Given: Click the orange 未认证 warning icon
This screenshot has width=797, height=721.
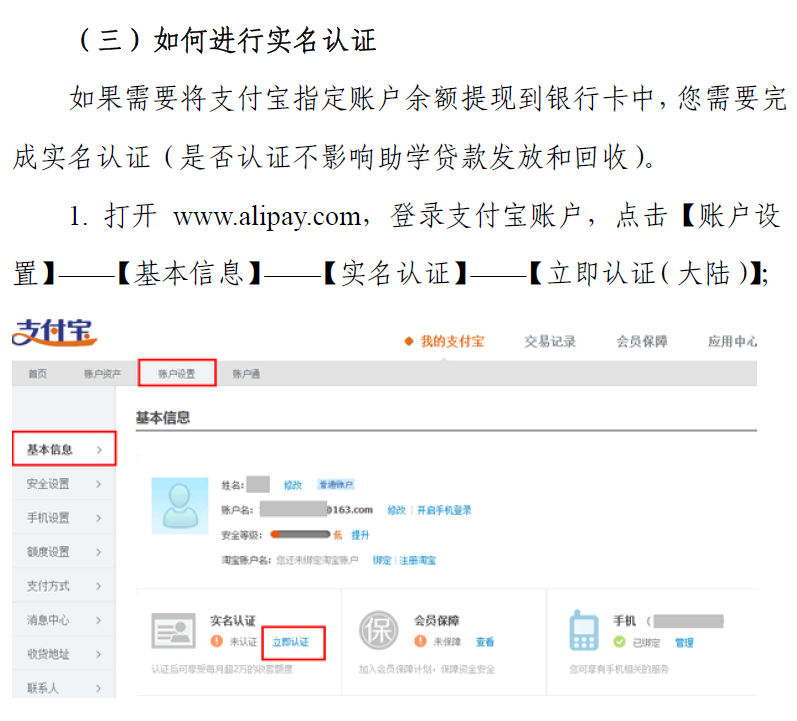Looking at the screenshot, I should coord(216,642).
